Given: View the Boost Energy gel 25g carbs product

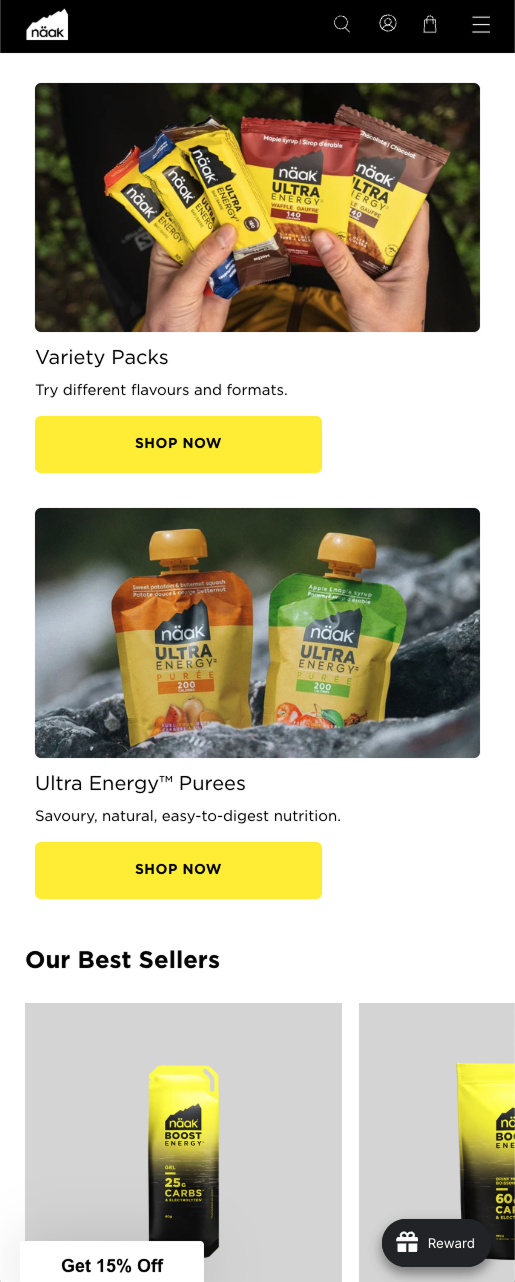Looking at the screenshot, I should (183, 1142).
